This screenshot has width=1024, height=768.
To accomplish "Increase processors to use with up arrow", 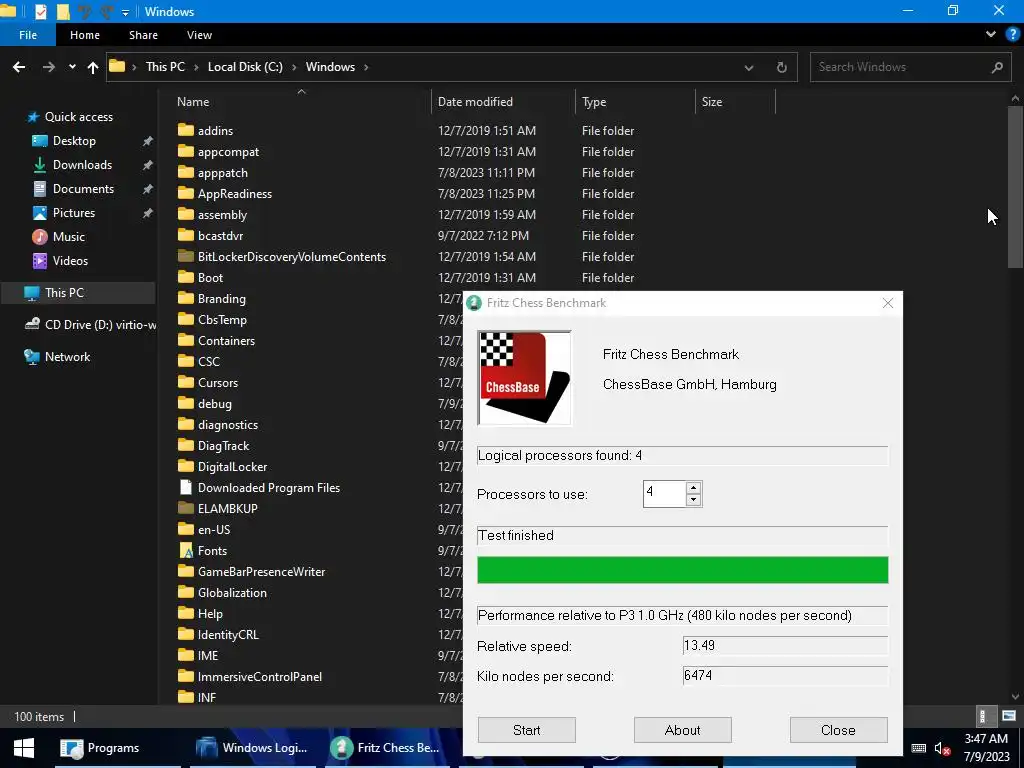I will point(694,488).
